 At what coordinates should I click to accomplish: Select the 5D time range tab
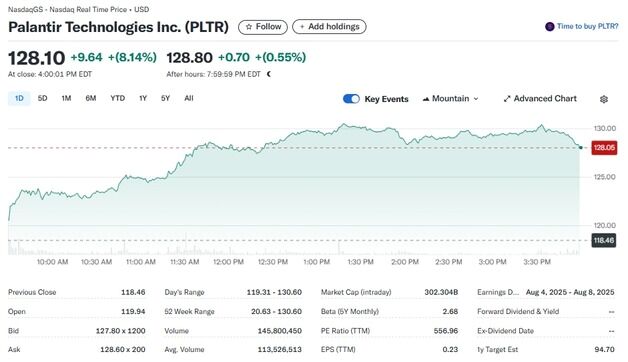point(42,99)
